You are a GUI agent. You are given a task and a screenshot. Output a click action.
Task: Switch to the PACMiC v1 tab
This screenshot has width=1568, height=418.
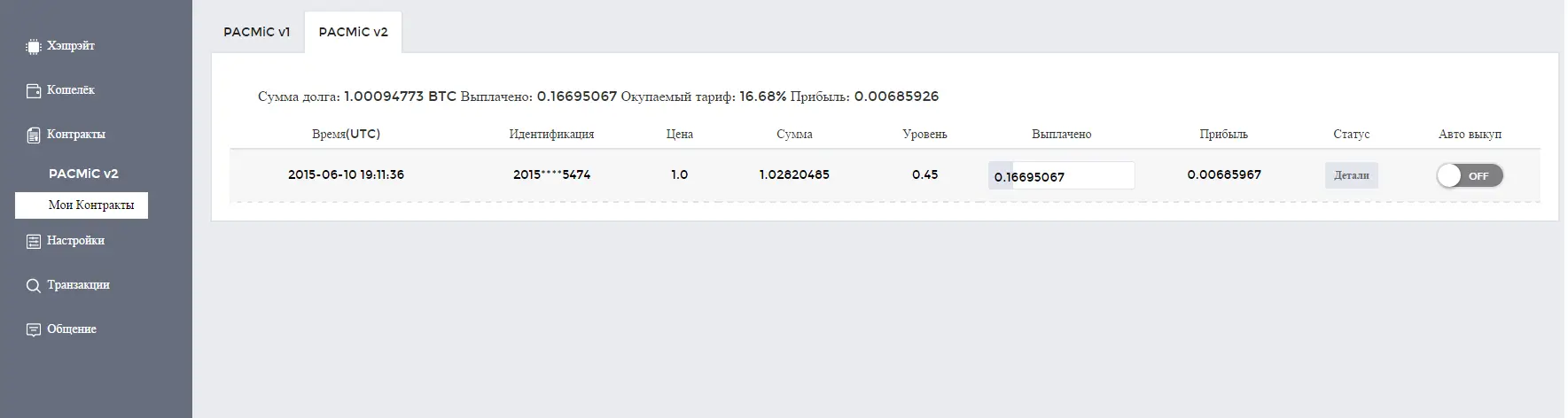(x=256, y=32)
